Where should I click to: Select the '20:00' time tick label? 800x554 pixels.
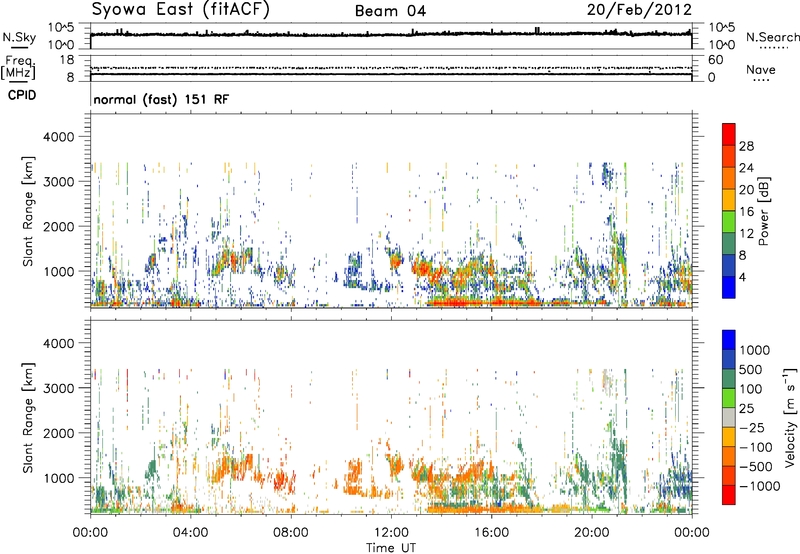click(x=591, y=533)
